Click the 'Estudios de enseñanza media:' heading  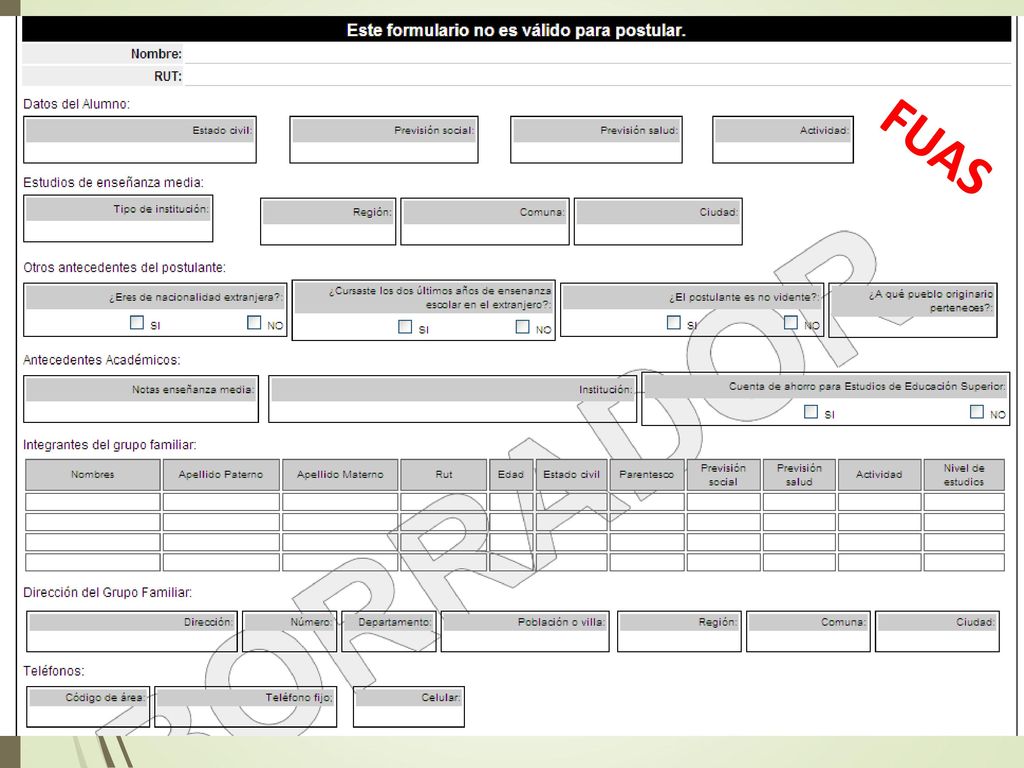click(114, 182)
